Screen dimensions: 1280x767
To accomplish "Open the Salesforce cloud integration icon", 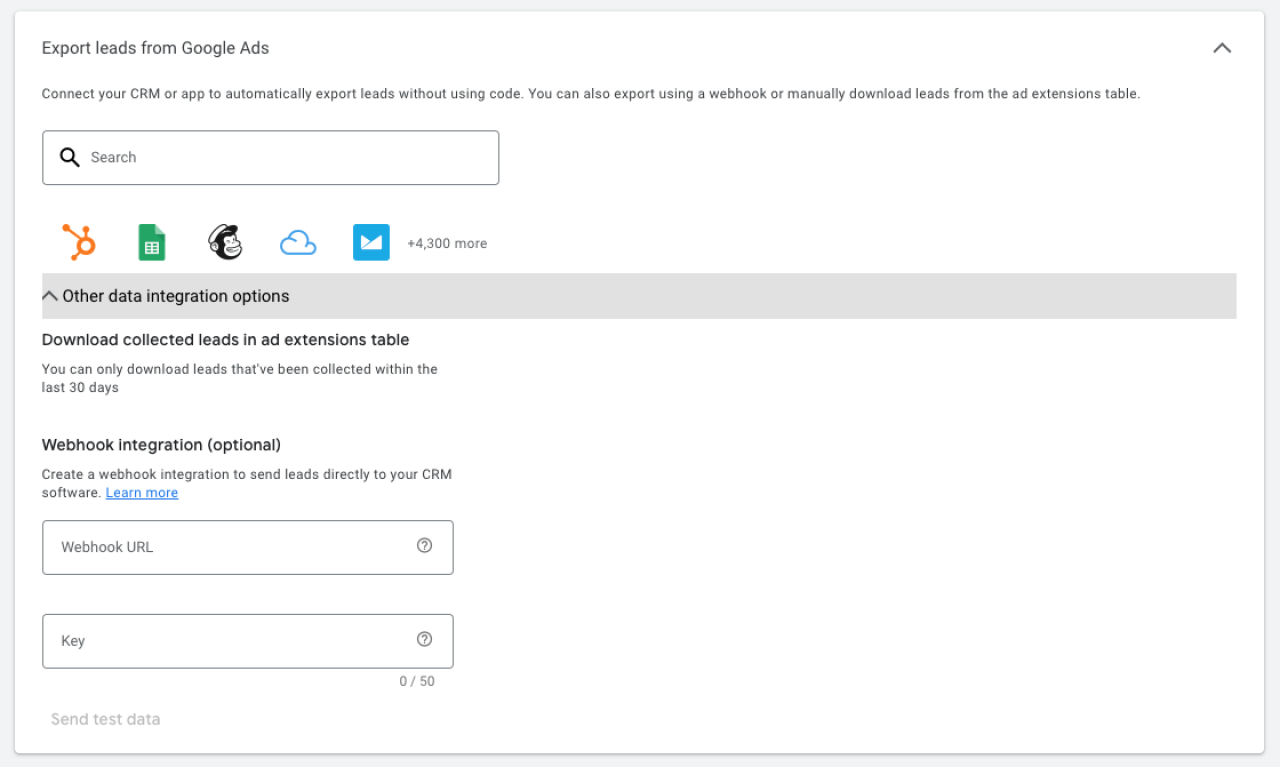I will (x=298, y=243).
